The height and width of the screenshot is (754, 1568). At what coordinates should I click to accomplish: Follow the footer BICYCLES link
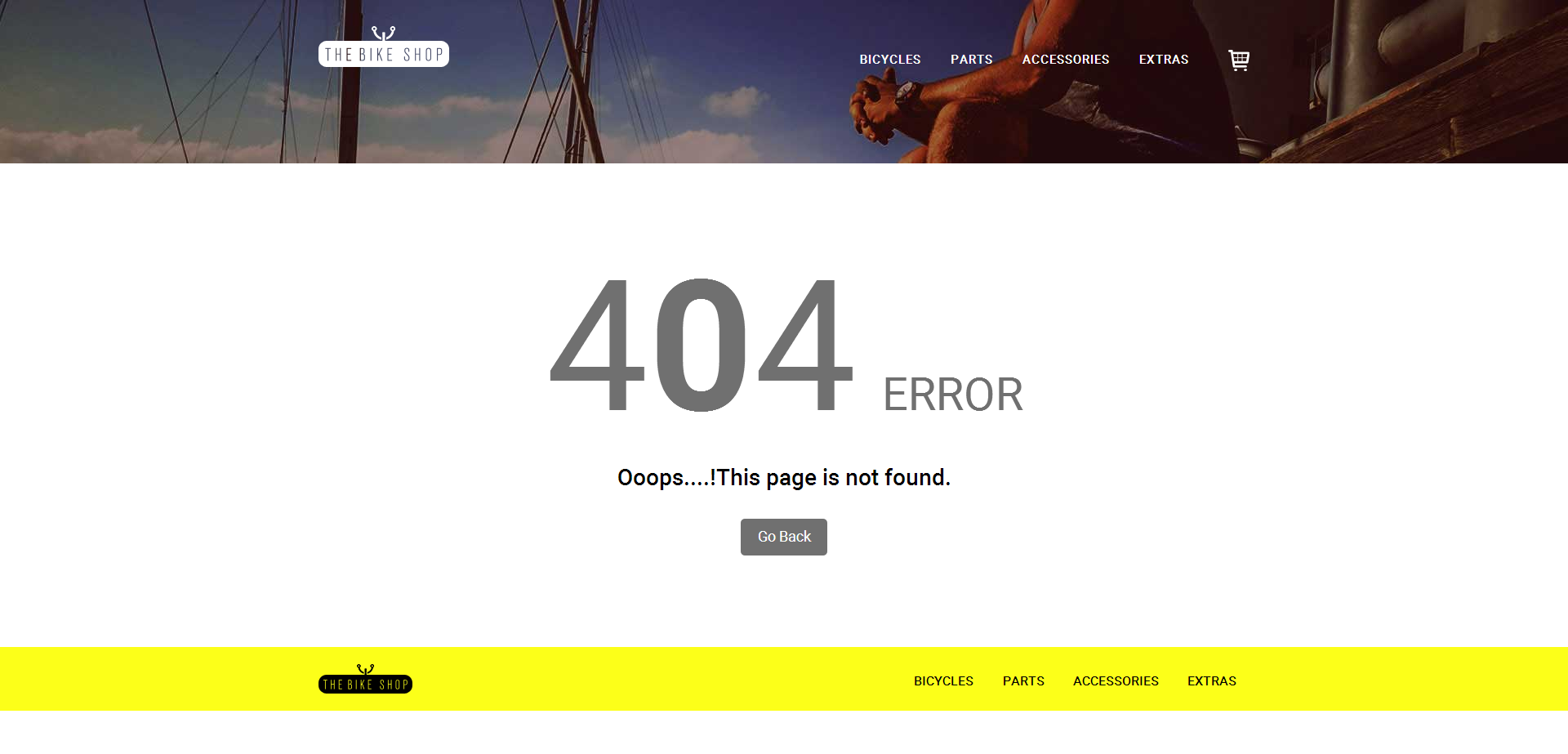(x=943, y=681)
